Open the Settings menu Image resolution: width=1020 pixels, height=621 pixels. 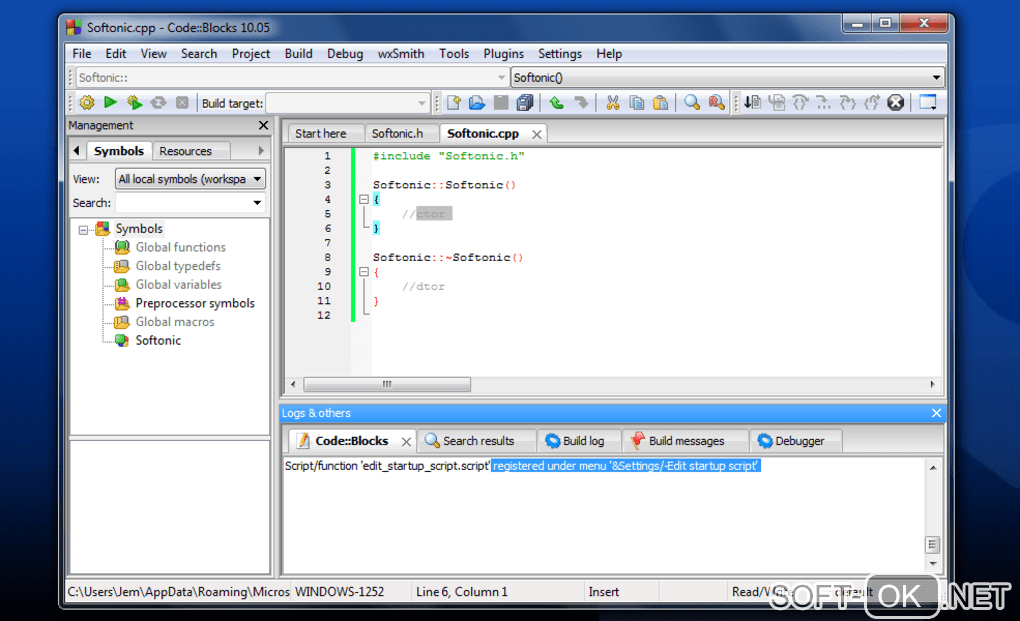click(559, 54)
